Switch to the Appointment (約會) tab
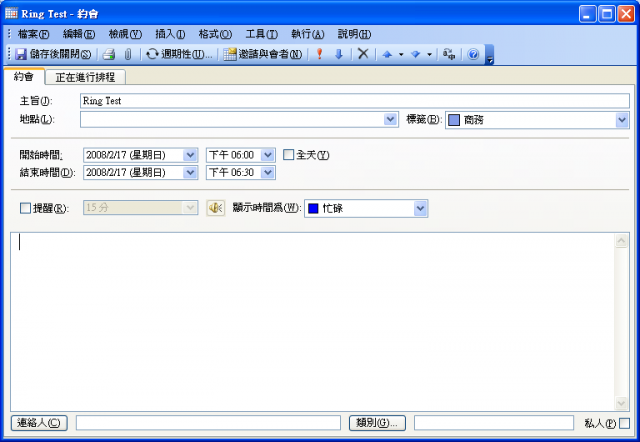This screenshot has width=640, height=442. [24, 76]
